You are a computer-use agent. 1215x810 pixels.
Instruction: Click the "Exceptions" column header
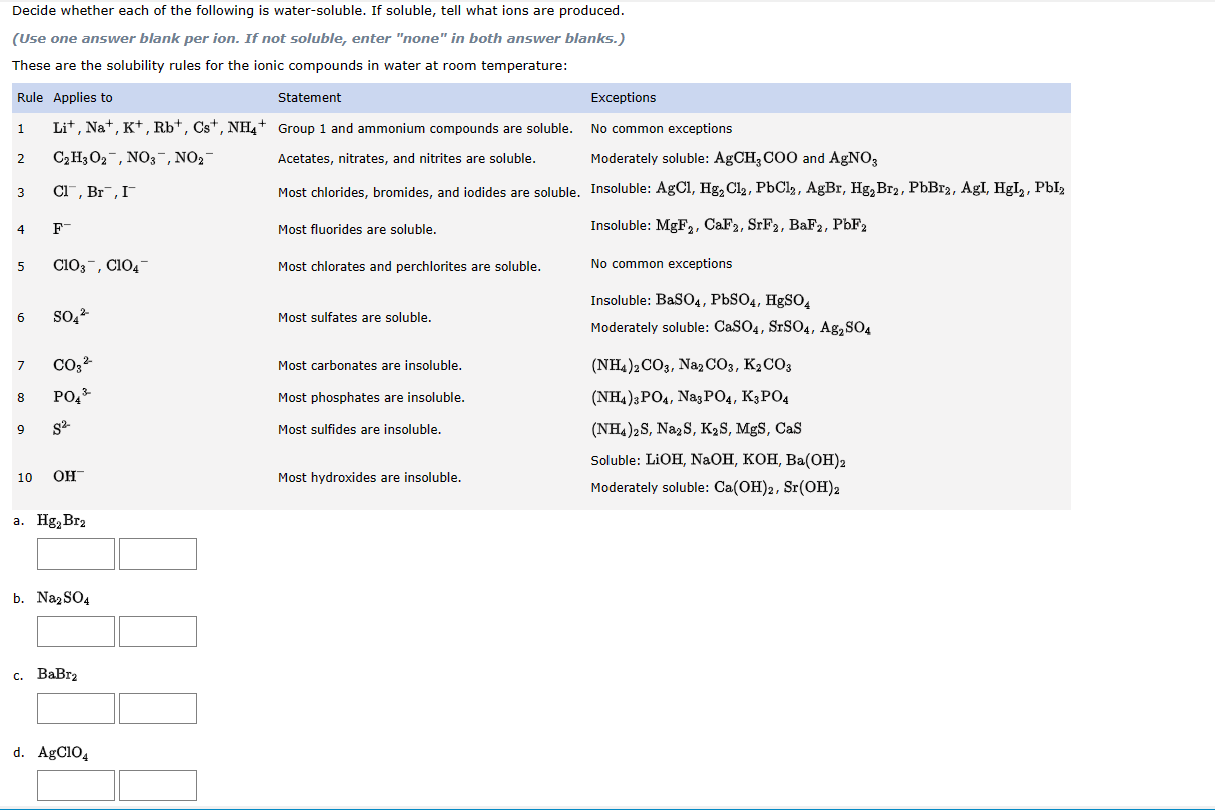[623, 98]
